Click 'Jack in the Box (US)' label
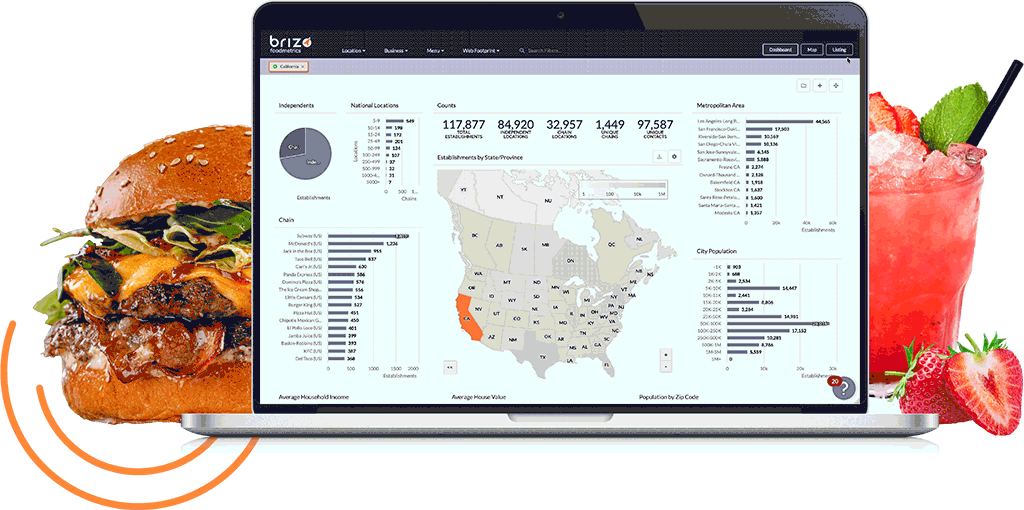 tap(304, 251)
